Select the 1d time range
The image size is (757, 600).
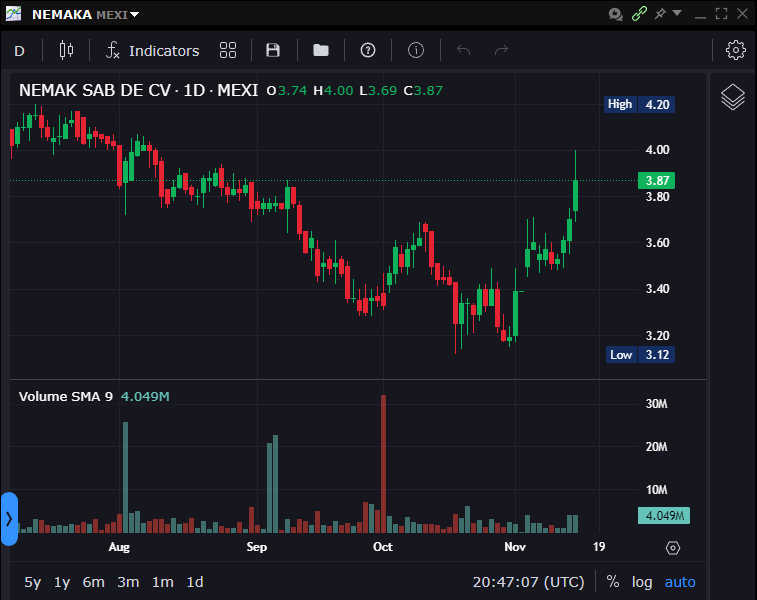click(195, 582)
